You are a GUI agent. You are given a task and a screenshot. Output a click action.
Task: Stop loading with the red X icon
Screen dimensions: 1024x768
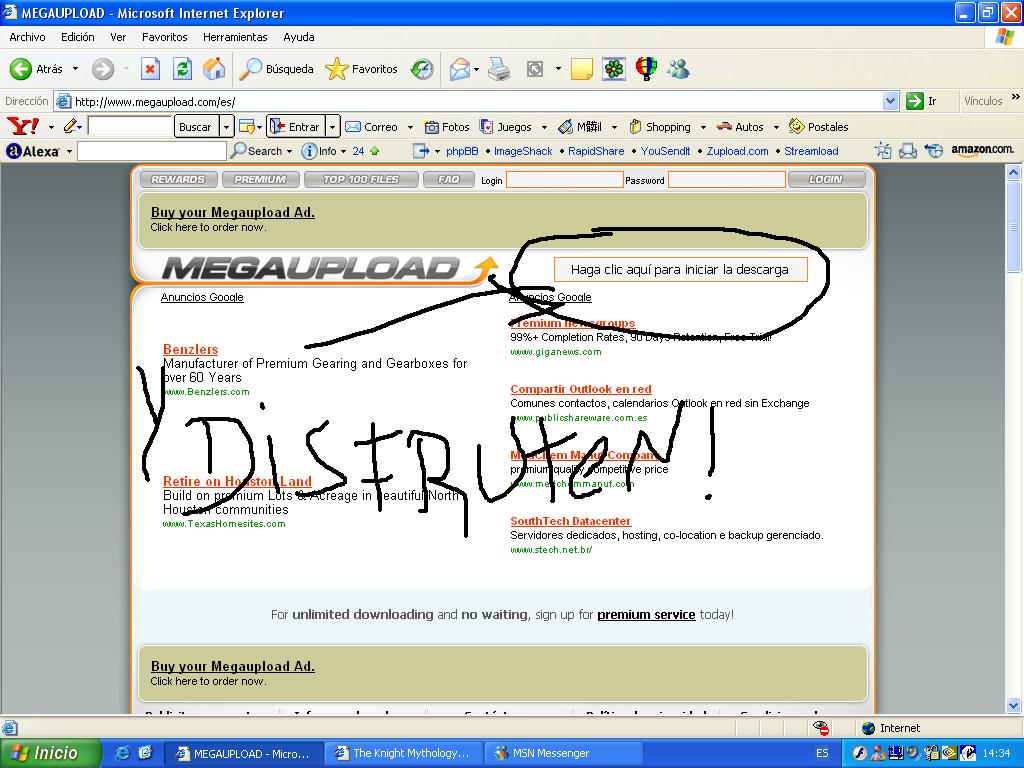point(150,69)
